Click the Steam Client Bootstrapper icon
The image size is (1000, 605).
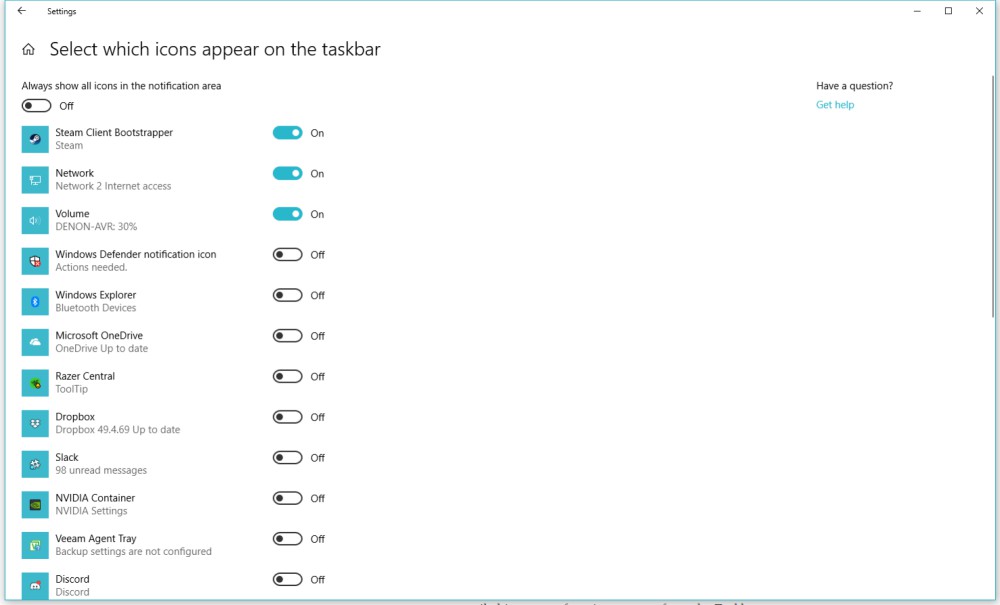click(35, 139)
